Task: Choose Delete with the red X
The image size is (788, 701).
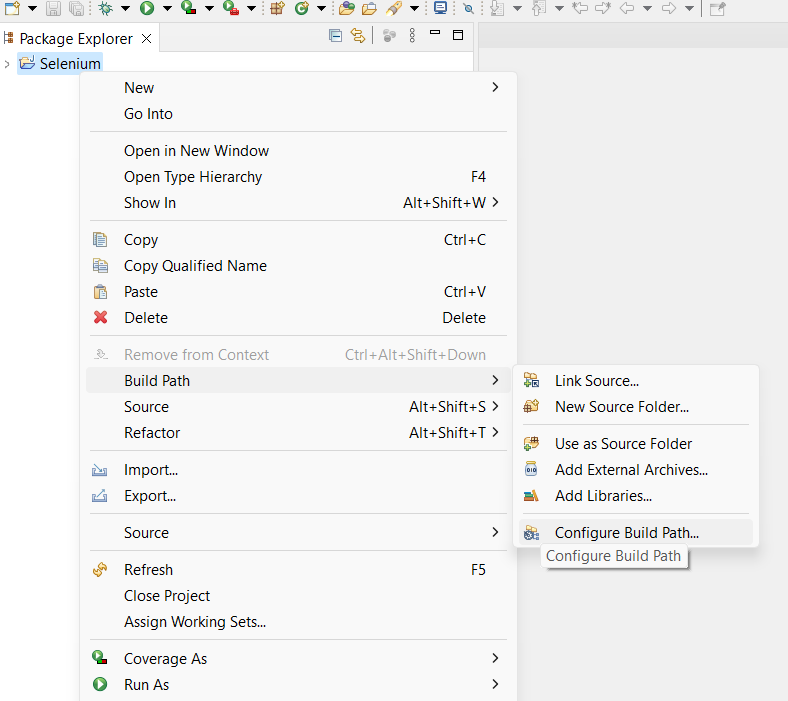Action: click(x=298, y=318)
